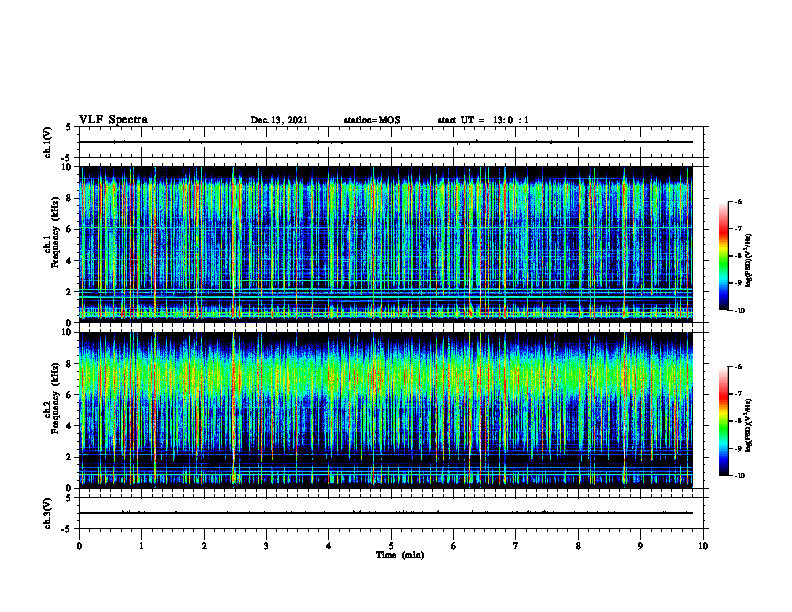Click time axis tick label "3"
792x612 pixels.
(x=266, y=546)
